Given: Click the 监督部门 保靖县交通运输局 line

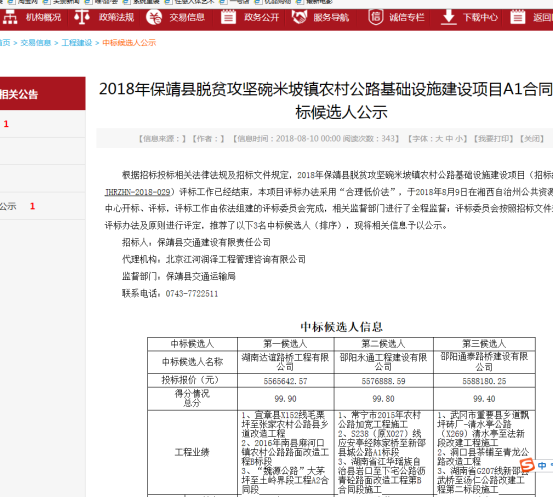Looking at the screenshot, I should (x=179, y=277).
